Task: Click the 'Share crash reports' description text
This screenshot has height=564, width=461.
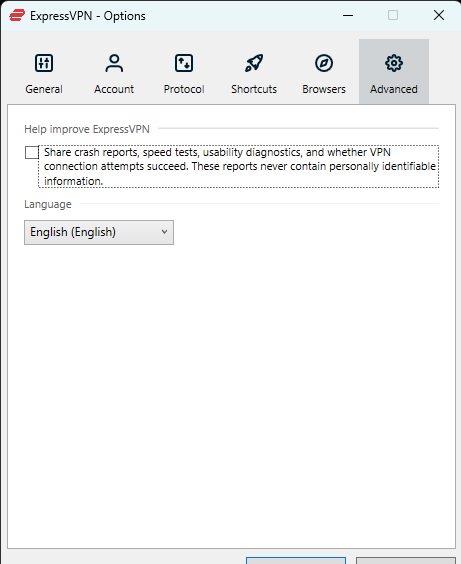Action: [x=239, y=167]
